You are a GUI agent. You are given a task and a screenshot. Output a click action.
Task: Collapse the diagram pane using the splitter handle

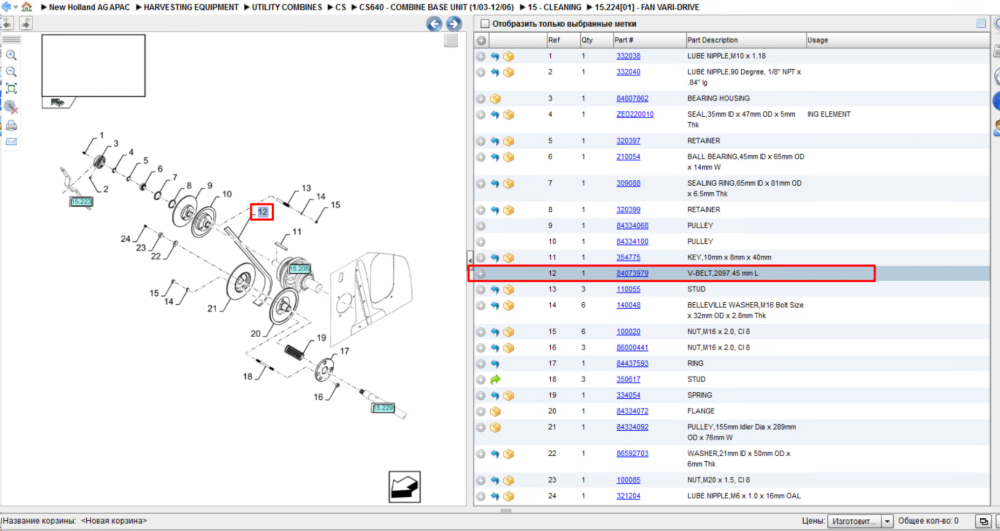pos(469,258)
